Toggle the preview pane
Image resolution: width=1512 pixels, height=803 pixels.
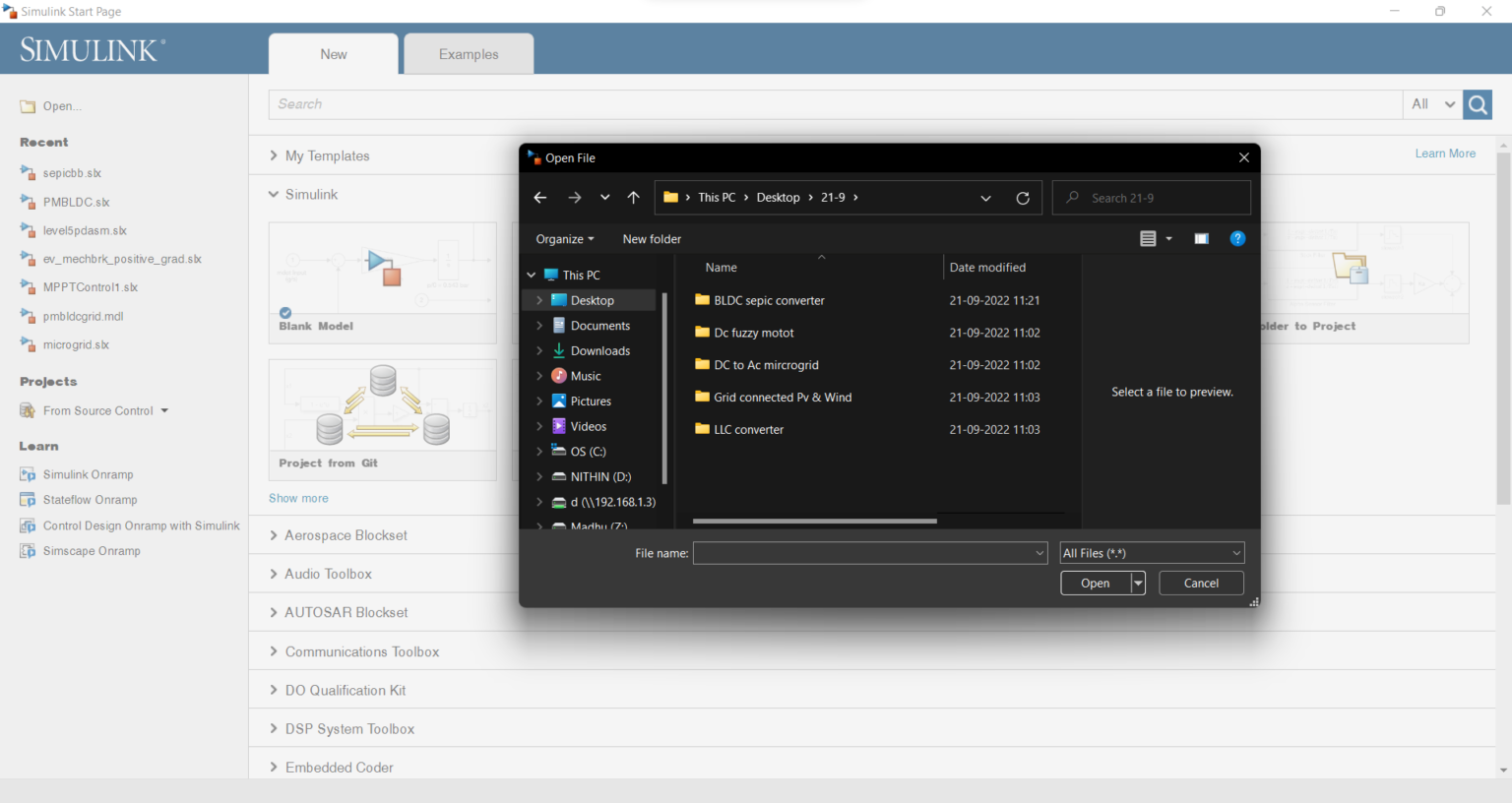point(1201,239)
